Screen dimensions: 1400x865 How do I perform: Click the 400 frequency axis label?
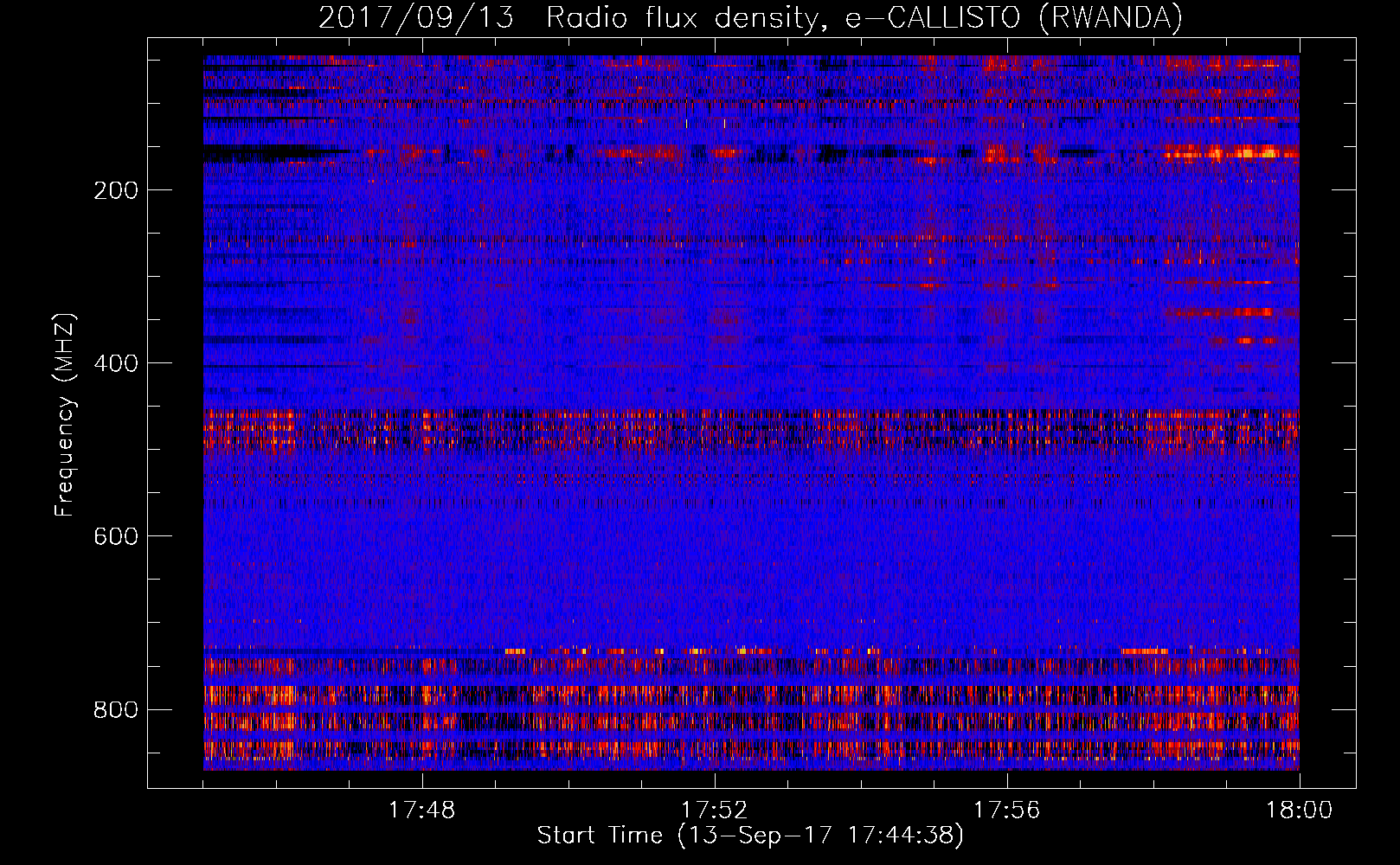click(x=115, y=363)
